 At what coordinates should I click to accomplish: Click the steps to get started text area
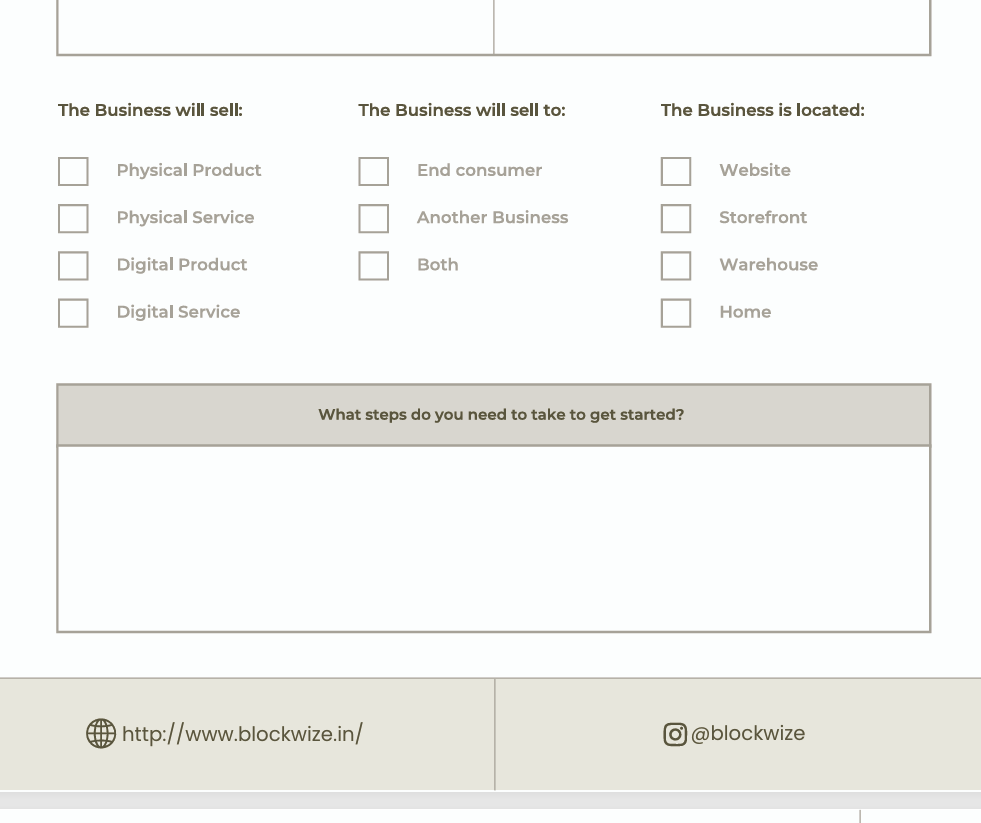pos(494,538)
